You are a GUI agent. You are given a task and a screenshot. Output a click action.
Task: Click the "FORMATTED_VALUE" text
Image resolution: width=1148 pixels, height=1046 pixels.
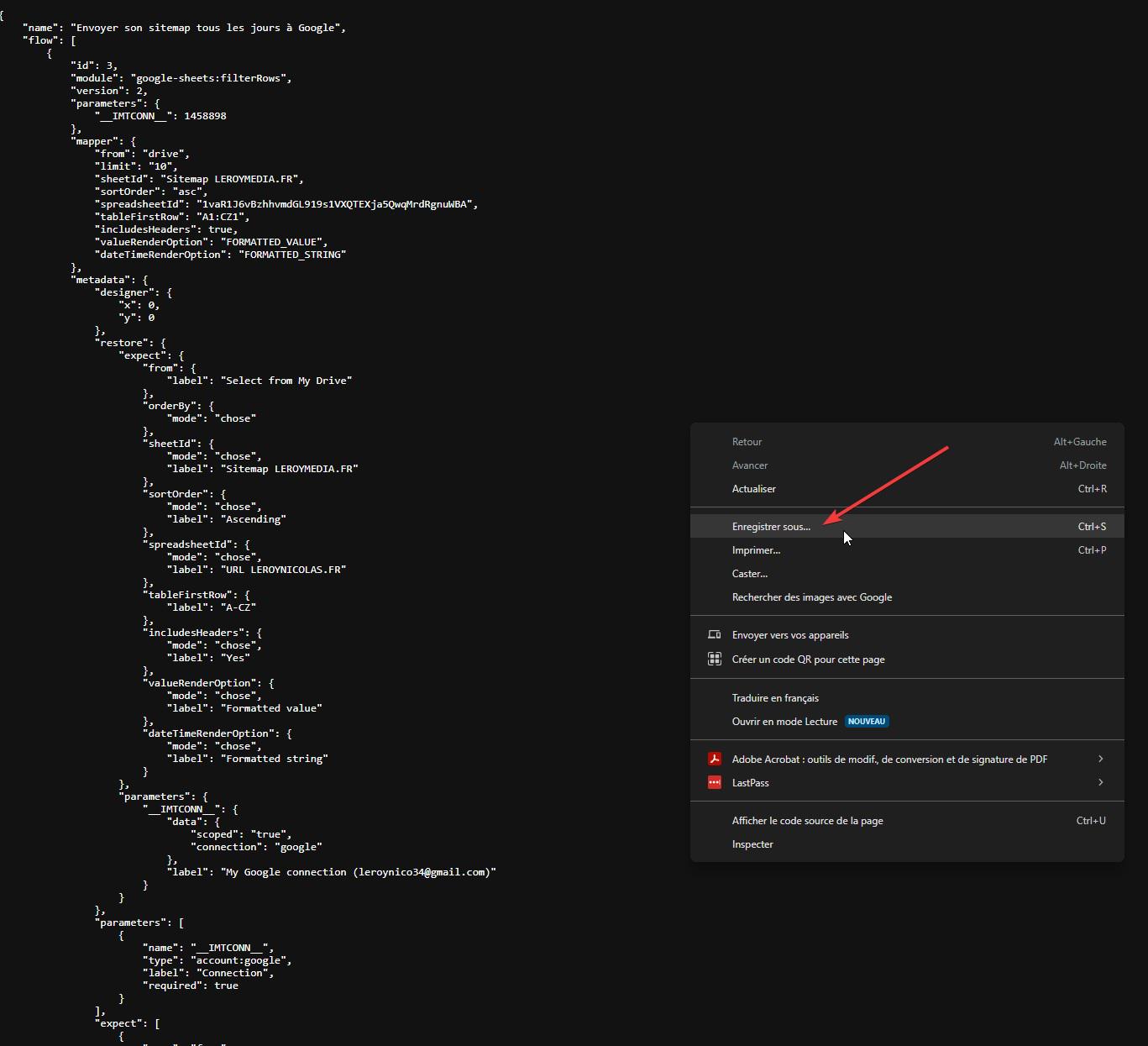click(271, 242)
